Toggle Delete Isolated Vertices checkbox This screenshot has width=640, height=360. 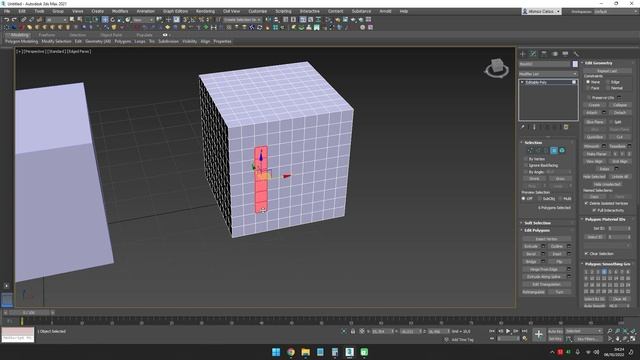(x=587, y=203)
